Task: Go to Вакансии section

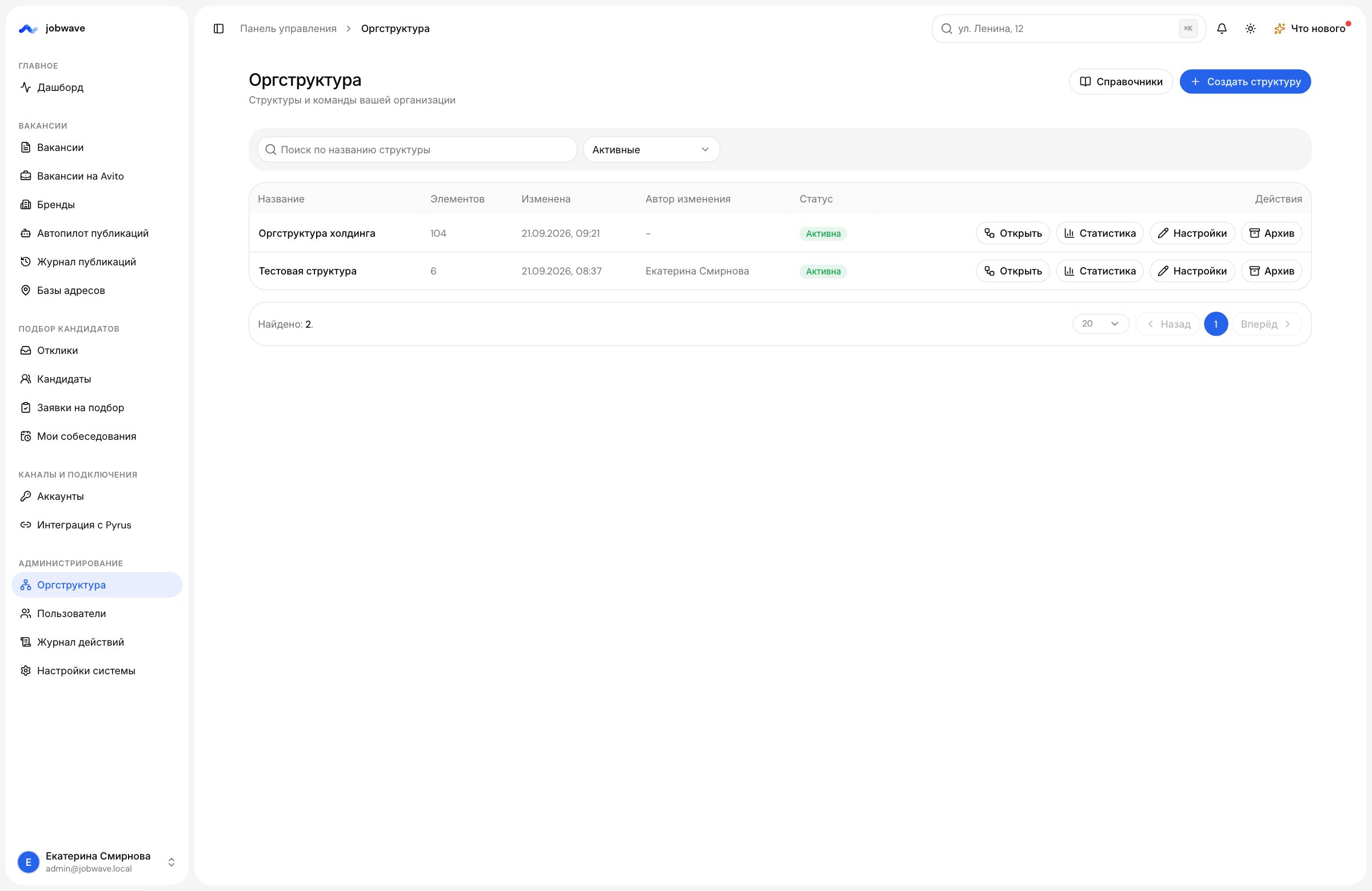Action: 97,147
